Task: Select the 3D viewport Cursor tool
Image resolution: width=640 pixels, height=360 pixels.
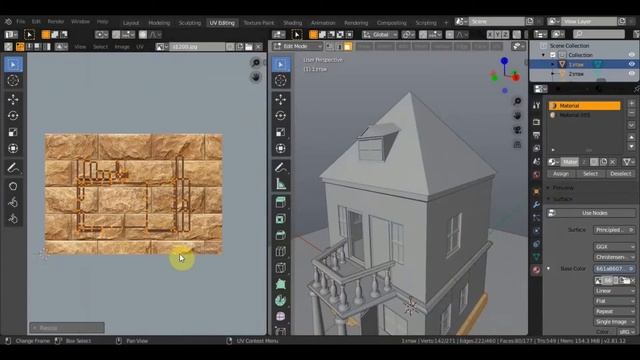Action: click(x=280, y=80)
